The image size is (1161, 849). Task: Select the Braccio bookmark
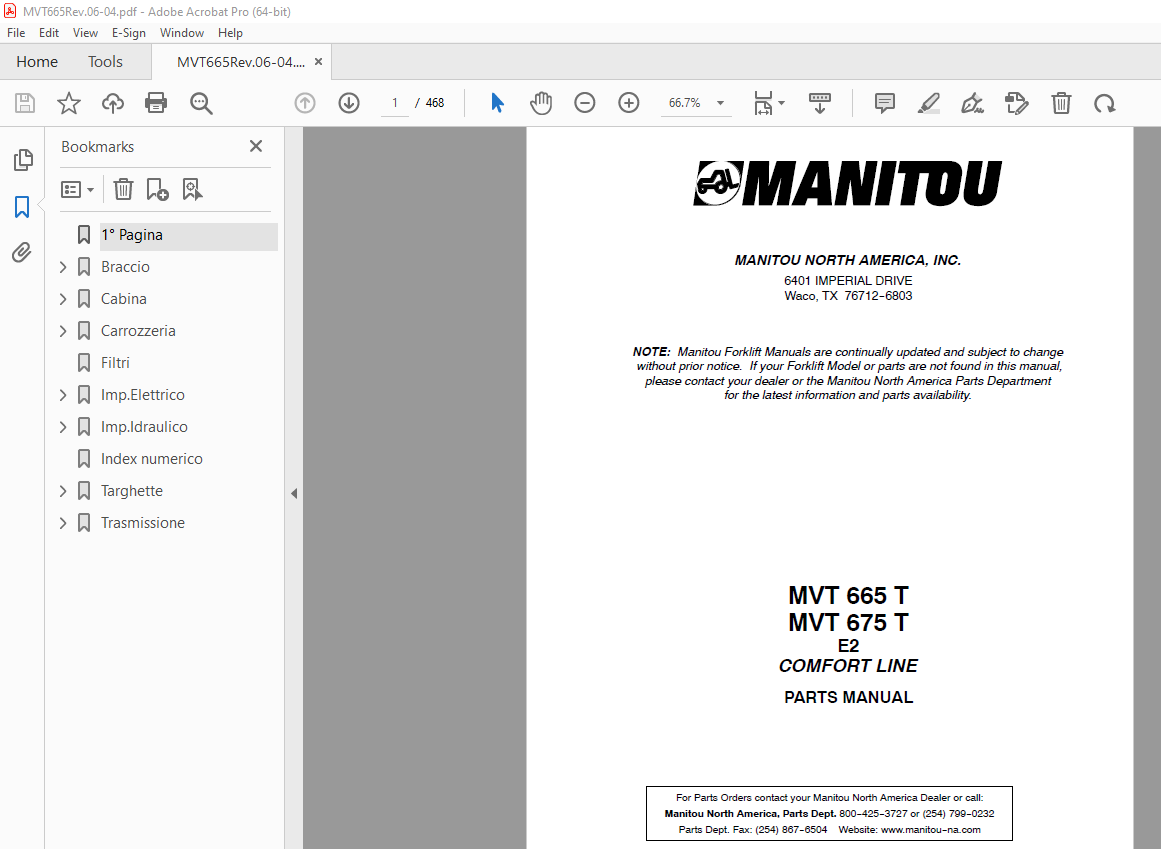pyautogui.click(x=125, y=267)
